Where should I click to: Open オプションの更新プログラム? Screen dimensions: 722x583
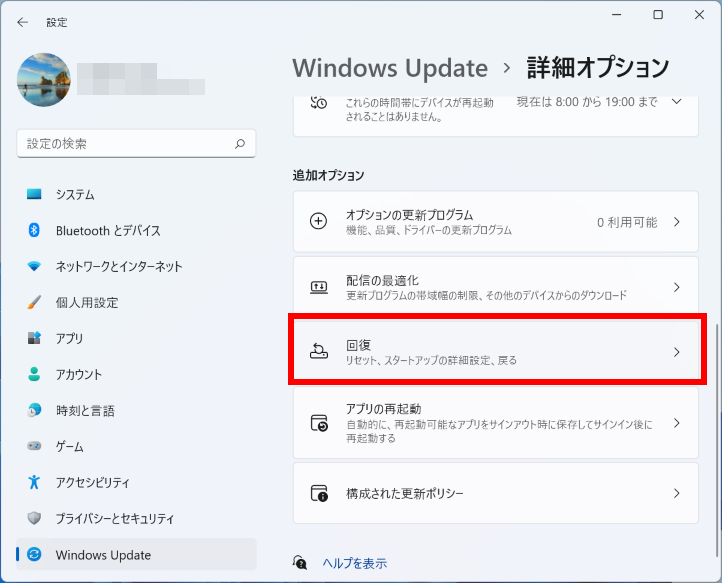coord(495,222)
